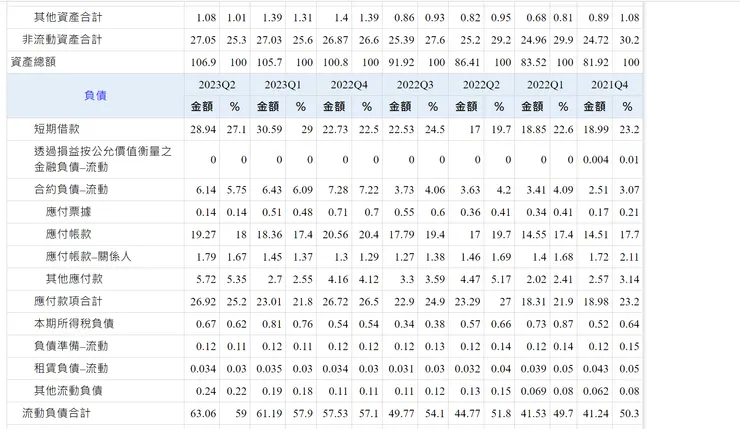Image resolution: width=740 pixels, height=429 pixels.
Task: Select the 資產總額 row label
Action: coord(33,62)
